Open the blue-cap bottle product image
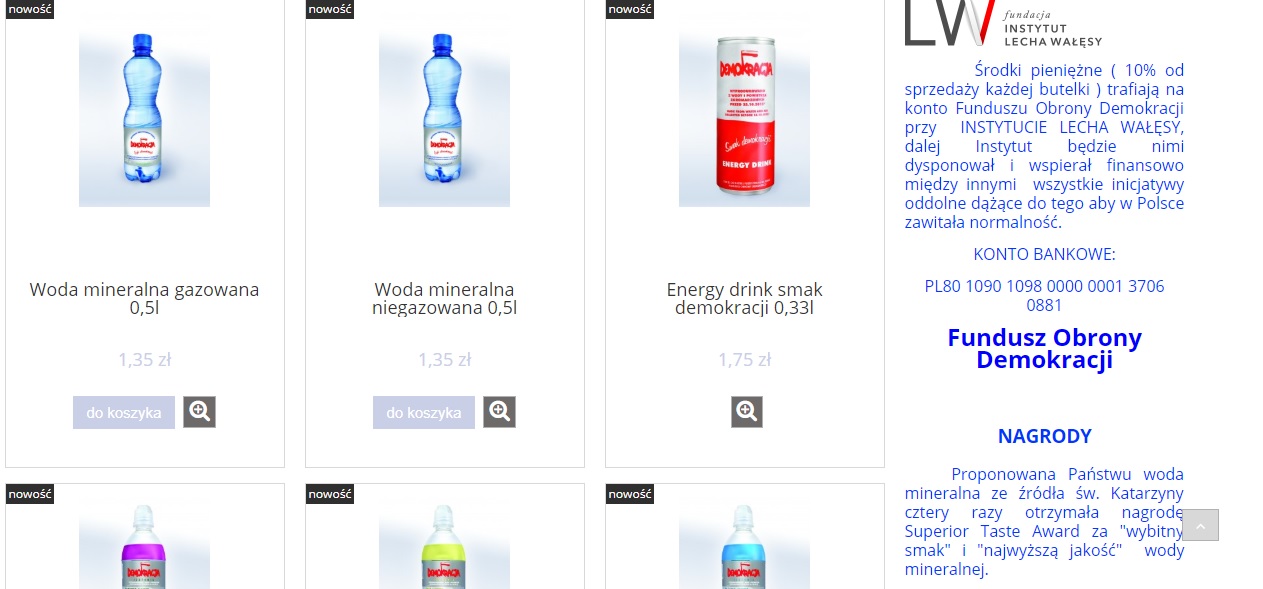Image resolution: width=1263 pixels, height=589 pixels. pyautogui.click(x=744, y=546)
